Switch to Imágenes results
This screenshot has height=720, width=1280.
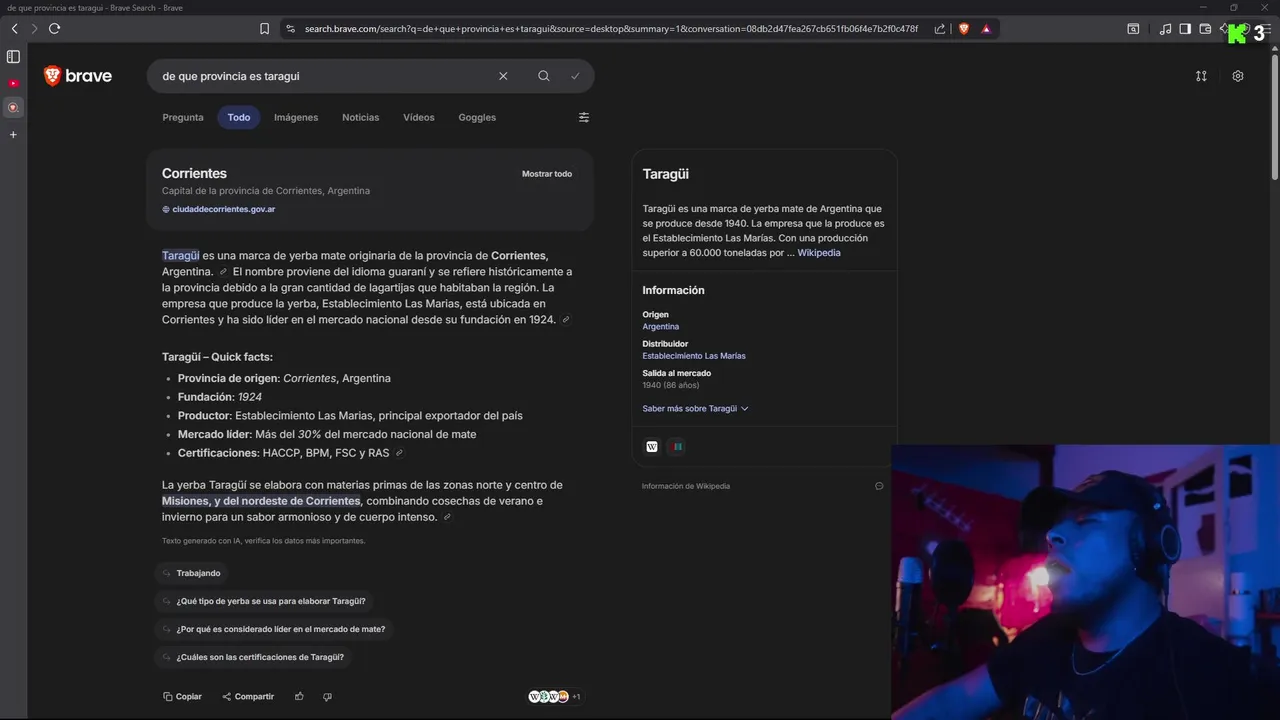[296, 117]
